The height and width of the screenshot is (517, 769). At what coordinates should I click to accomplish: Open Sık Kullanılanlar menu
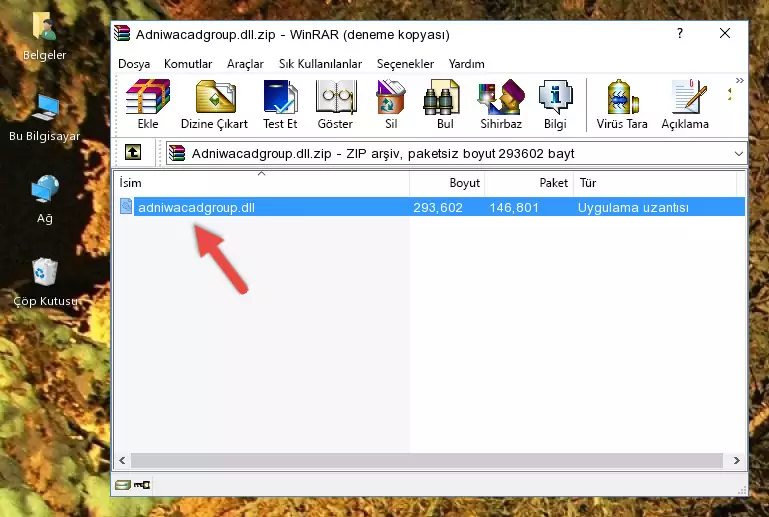320,64
